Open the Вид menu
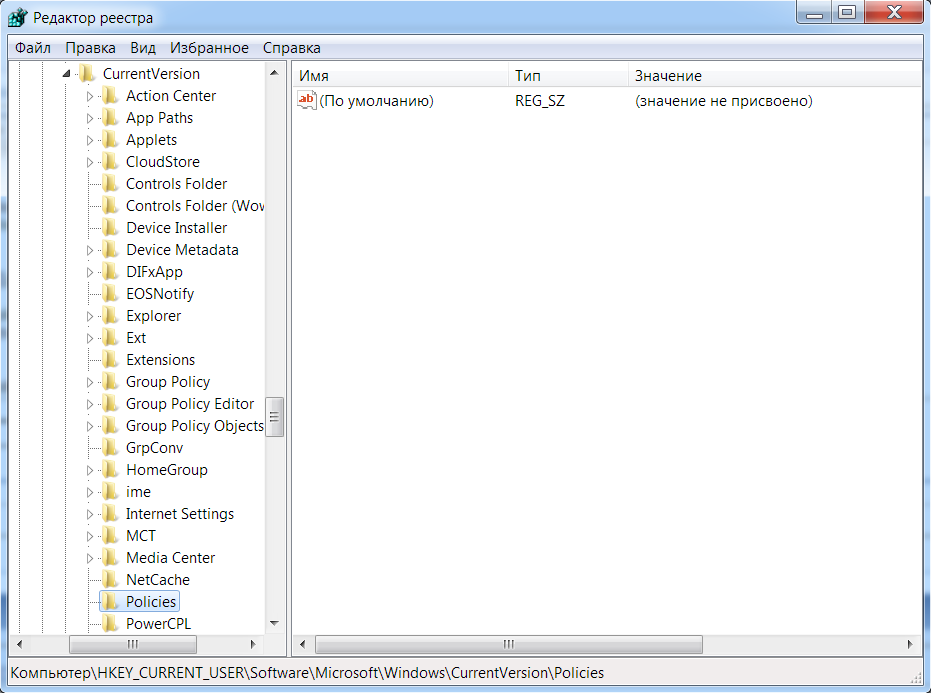The image size is (931, 693). coord(142,48)
